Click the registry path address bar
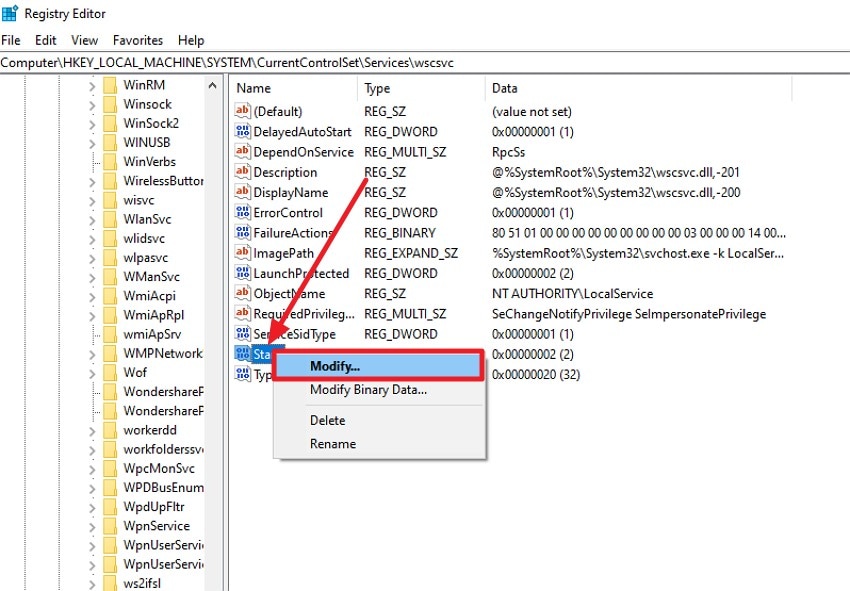850x591 pixels. [x=425, y=62]
